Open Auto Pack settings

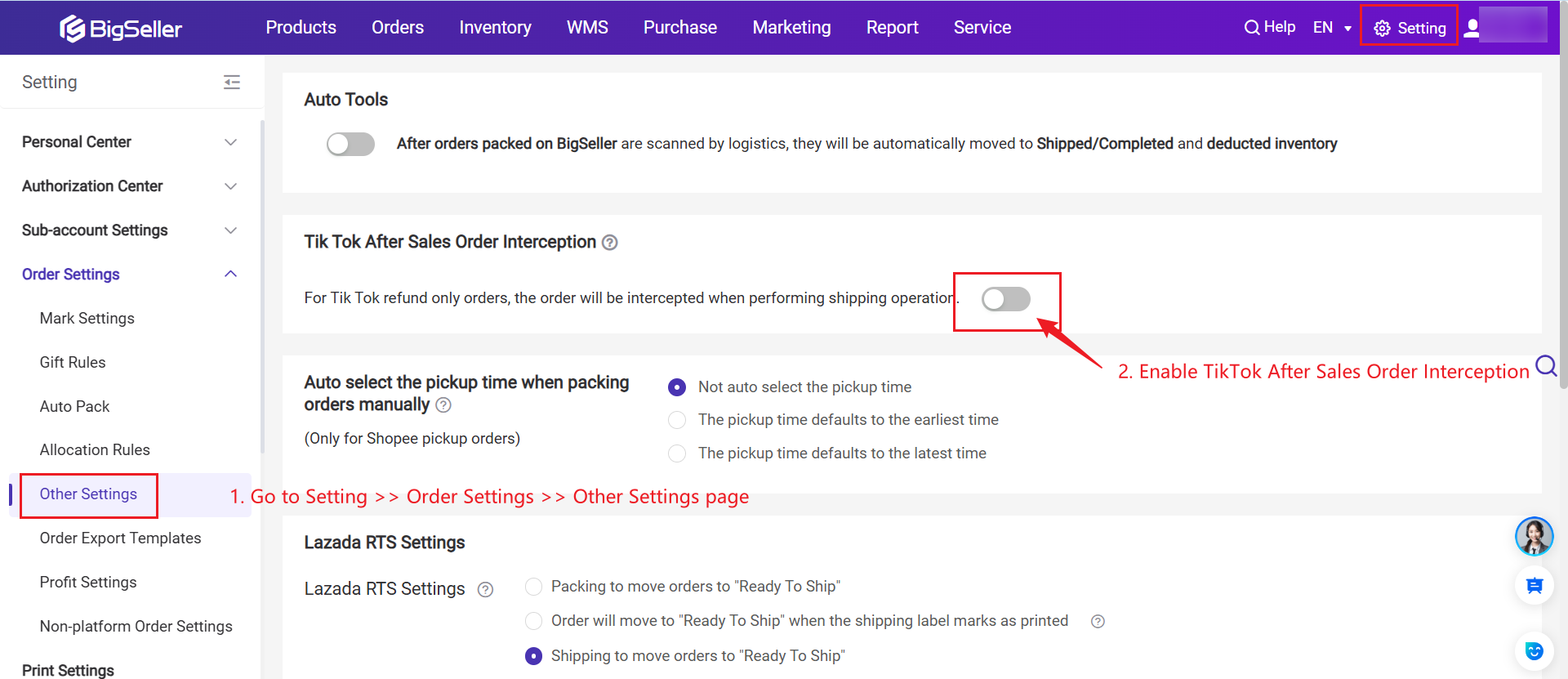74,407
